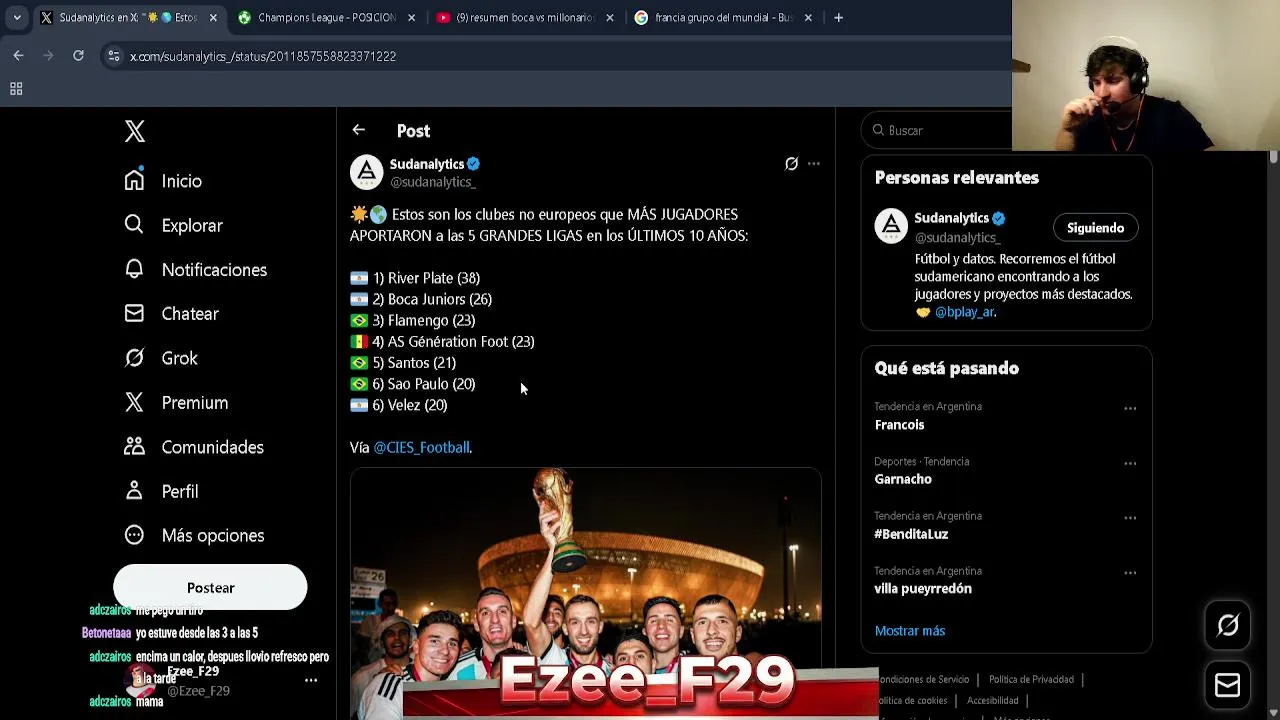Image resolution: width=1280 pixels, height=720 pixels.
Task: Click @sudanalytics_ handle in Personas relevantes
Action: [x=957, y=237]
